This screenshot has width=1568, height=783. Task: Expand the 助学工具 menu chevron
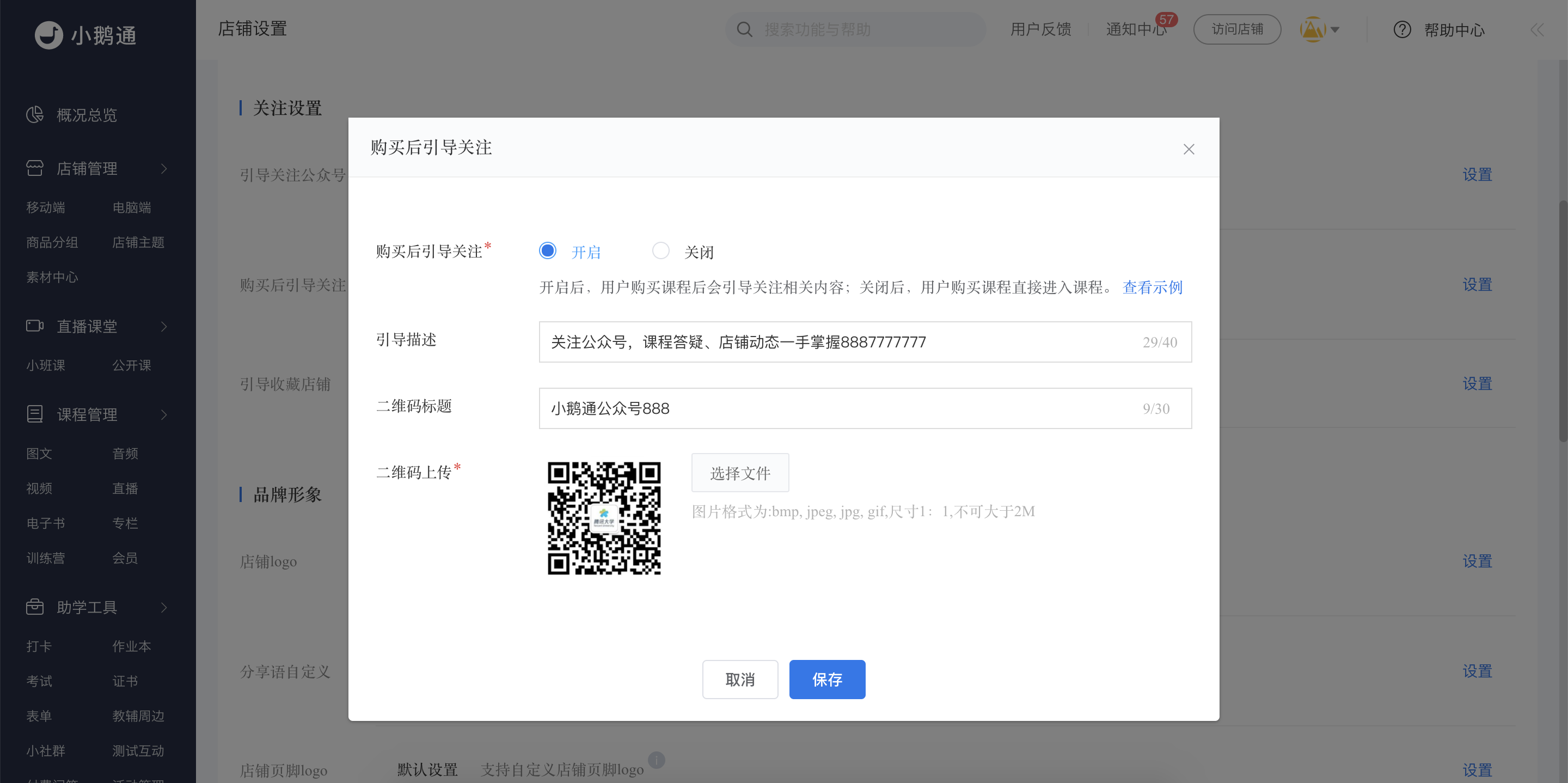164,607
